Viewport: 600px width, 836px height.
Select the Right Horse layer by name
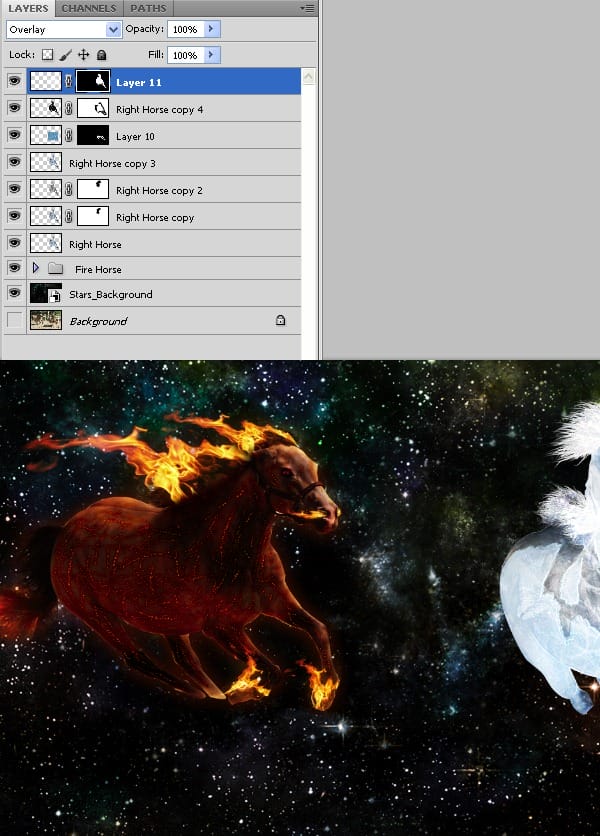(95, 244)
